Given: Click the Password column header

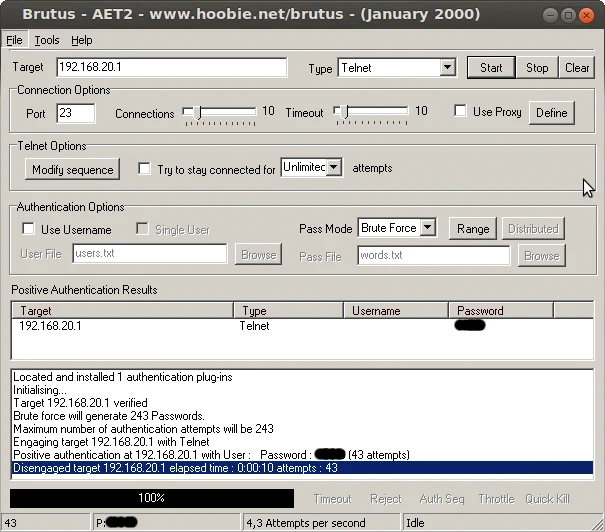Looking at the screenshot, I should pos(501,311).
